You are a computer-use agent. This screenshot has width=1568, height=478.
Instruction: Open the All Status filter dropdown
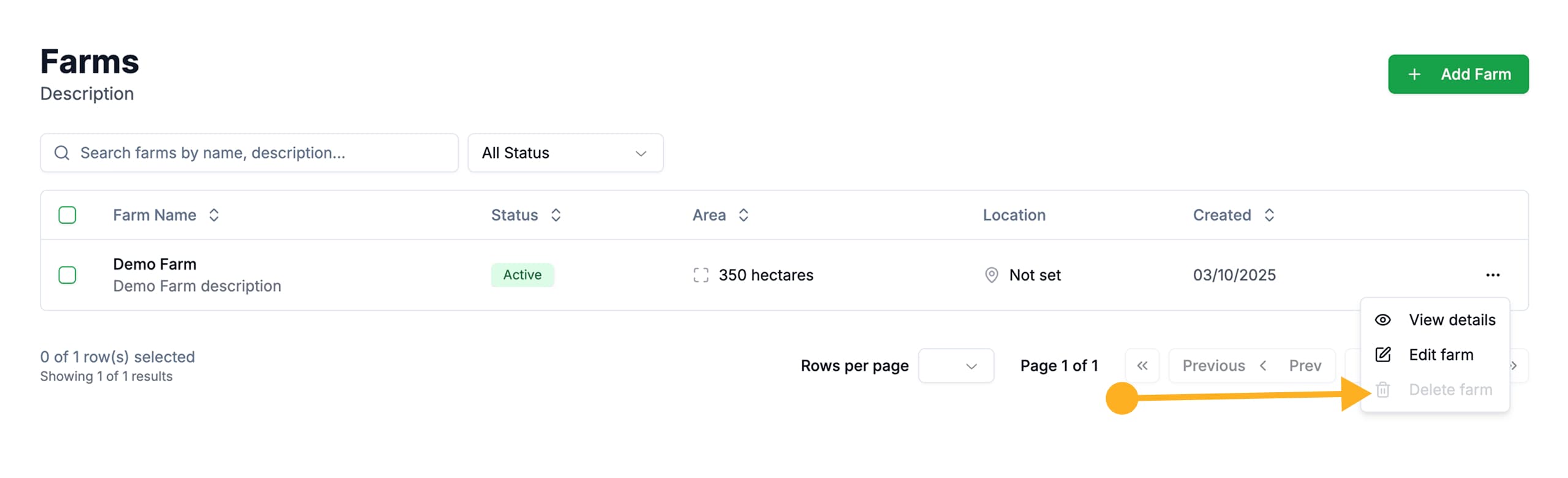coord(565,153)
